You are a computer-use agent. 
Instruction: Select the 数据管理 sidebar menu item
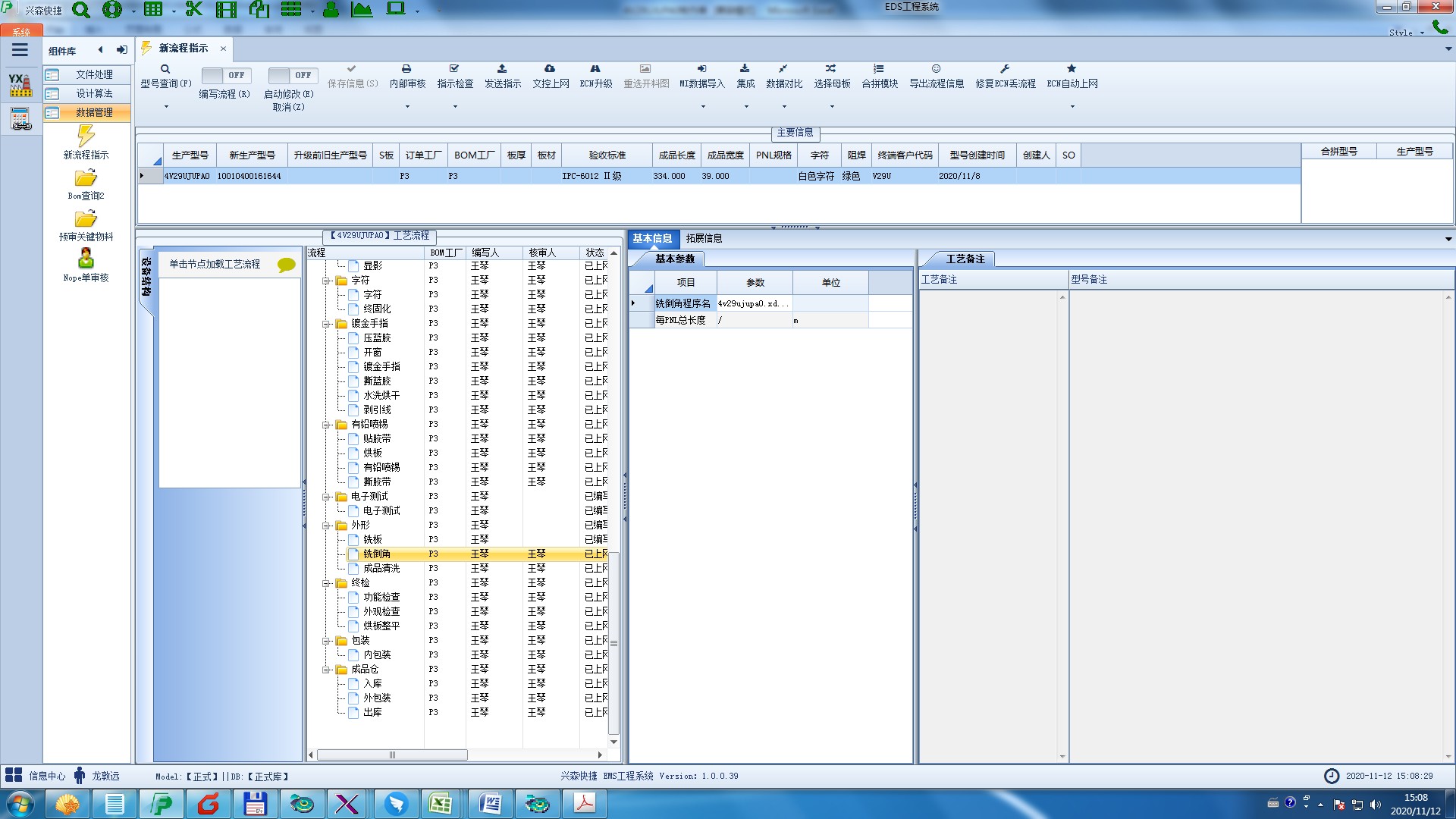pos(94,112)
